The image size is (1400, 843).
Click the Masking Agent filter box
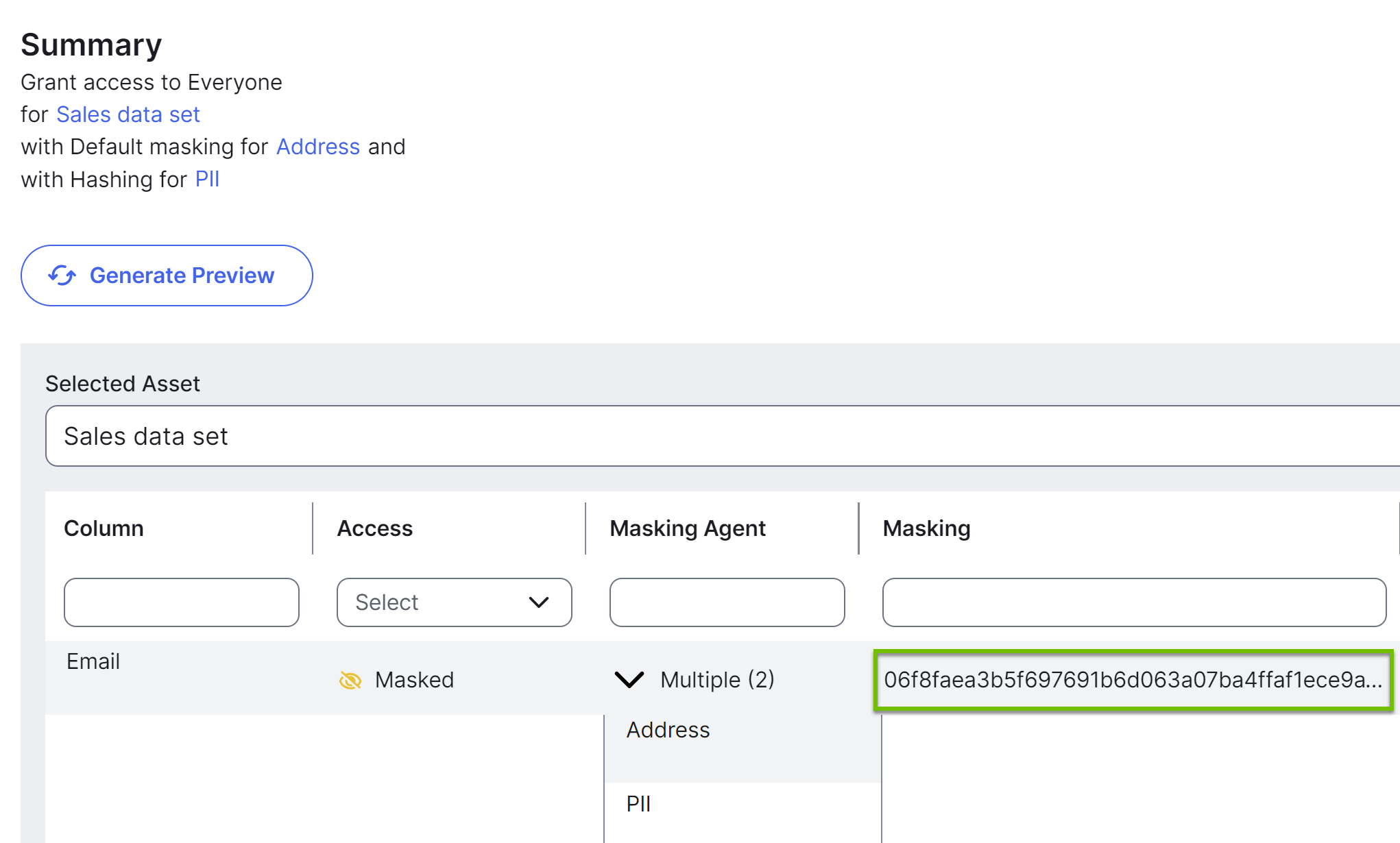coord(727,602)
